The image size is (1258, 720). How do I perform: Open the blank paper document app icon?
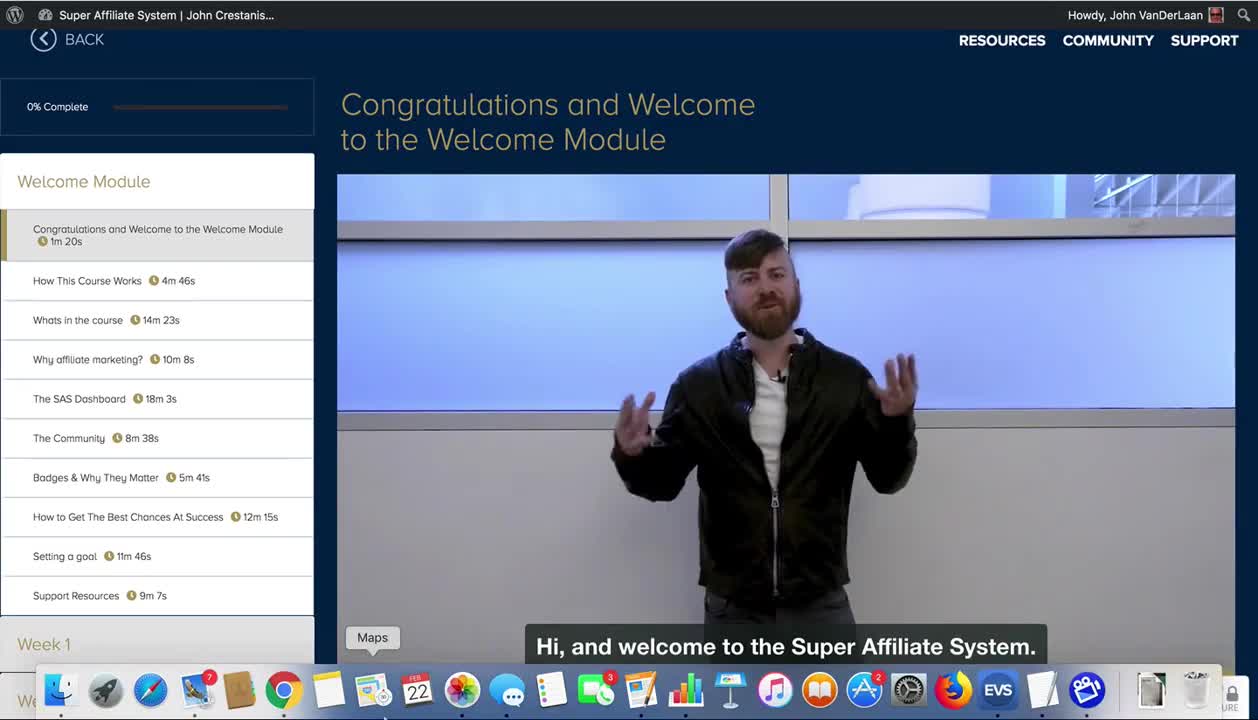pos(1042,690)
